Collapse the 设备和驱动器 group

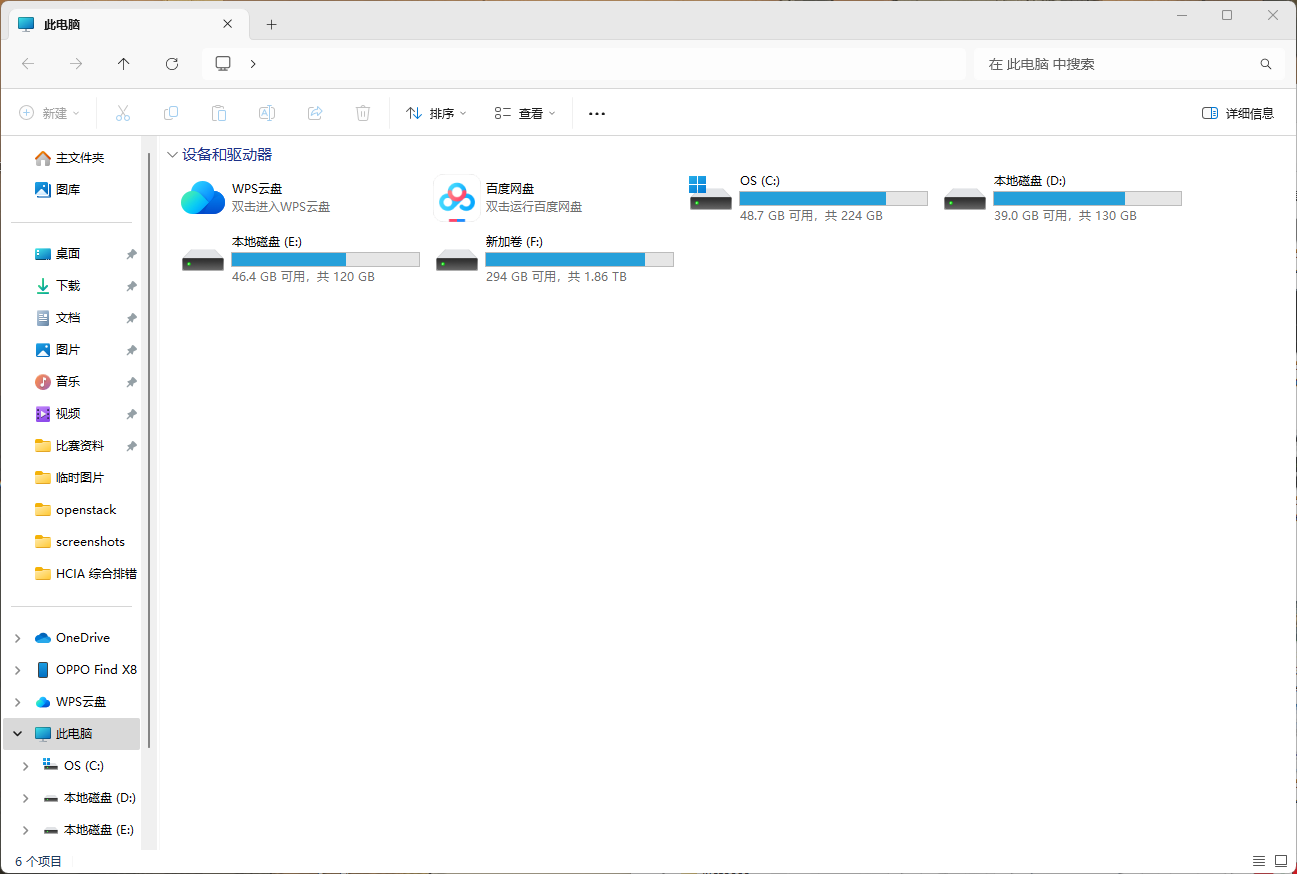click(x=173, y=155)
